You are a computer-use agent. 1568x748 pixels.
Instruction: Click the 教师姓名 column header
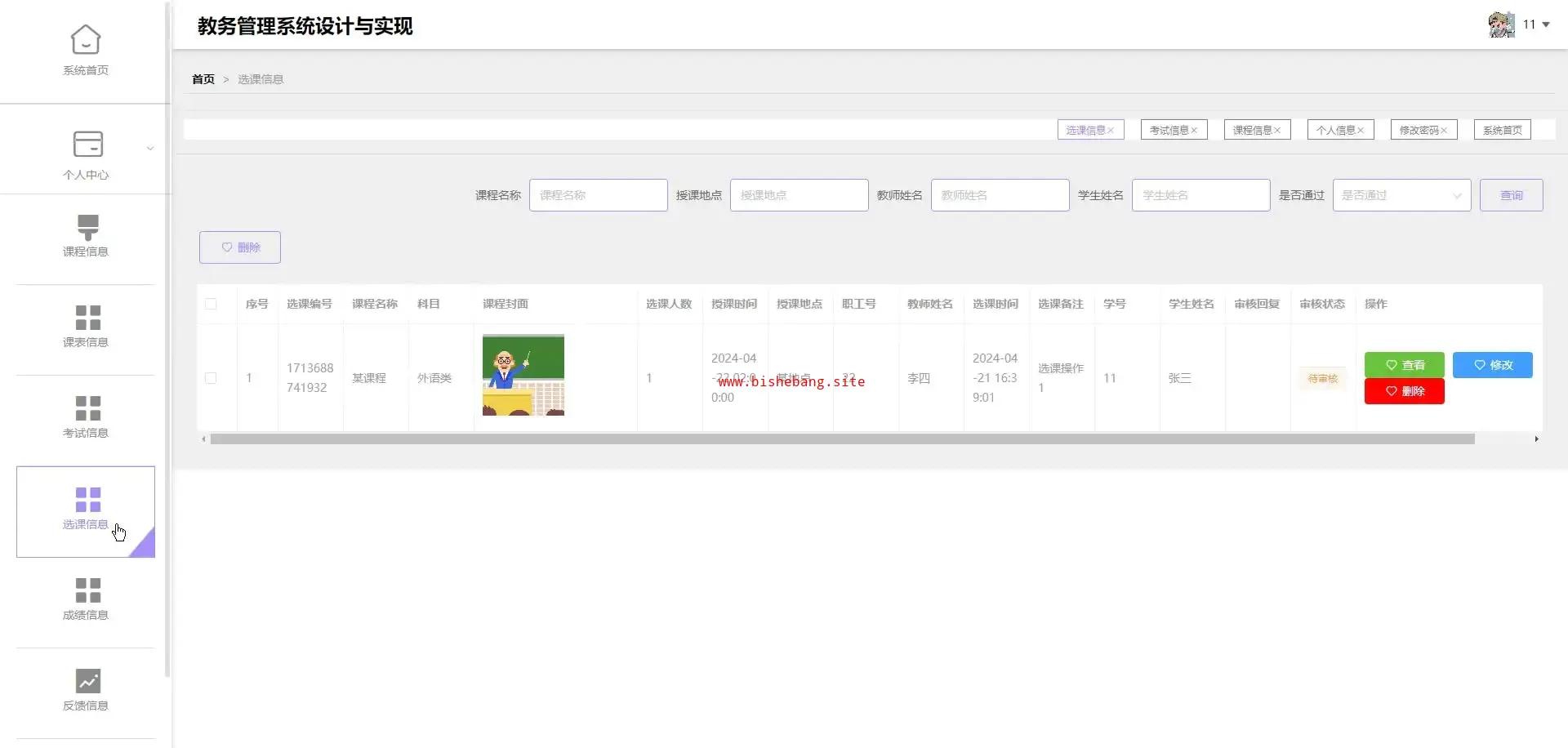click(930, 304)
